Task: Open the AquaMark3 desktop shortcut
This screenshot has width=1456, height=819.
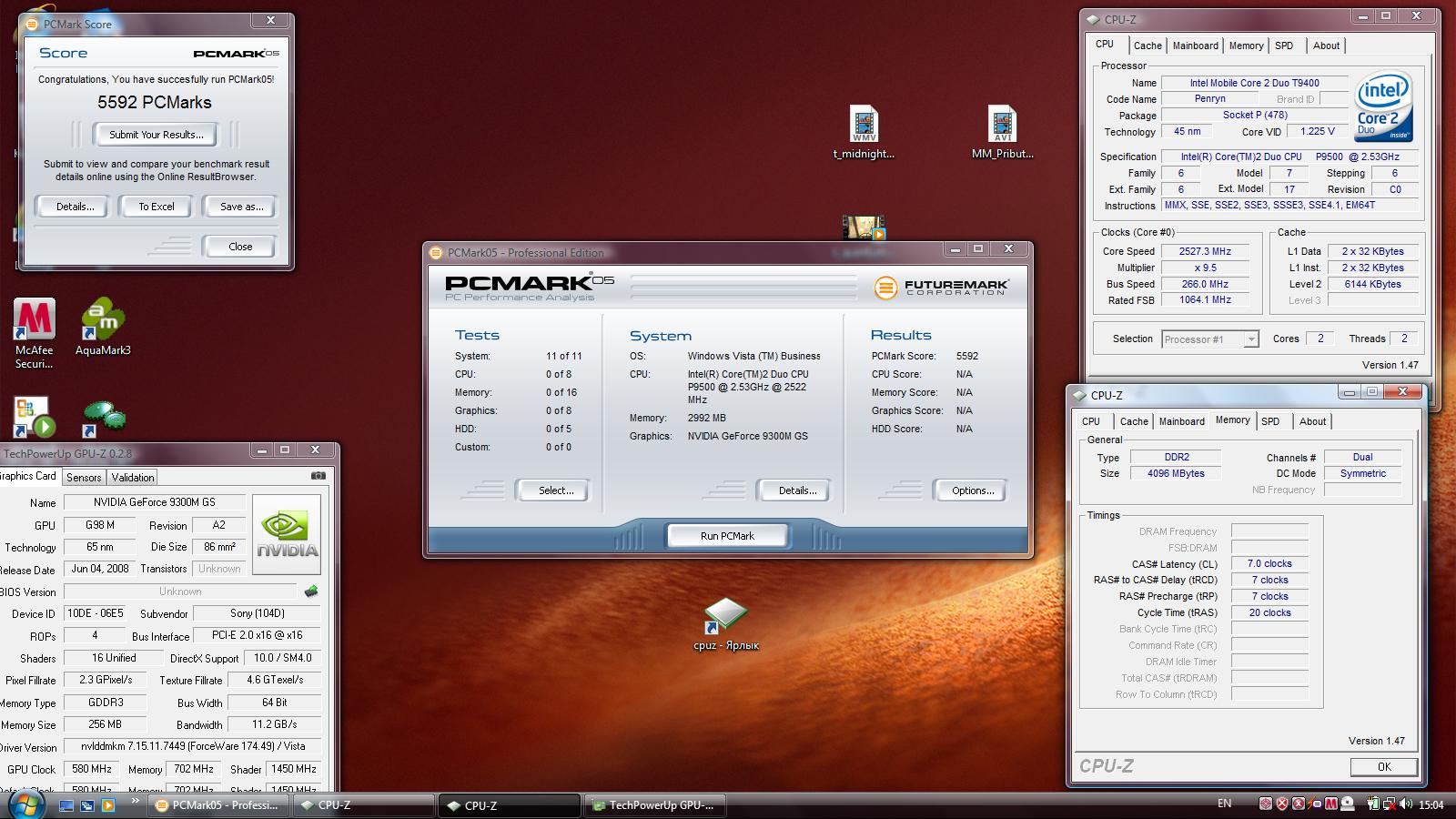Action: click(x=103, y=328)
